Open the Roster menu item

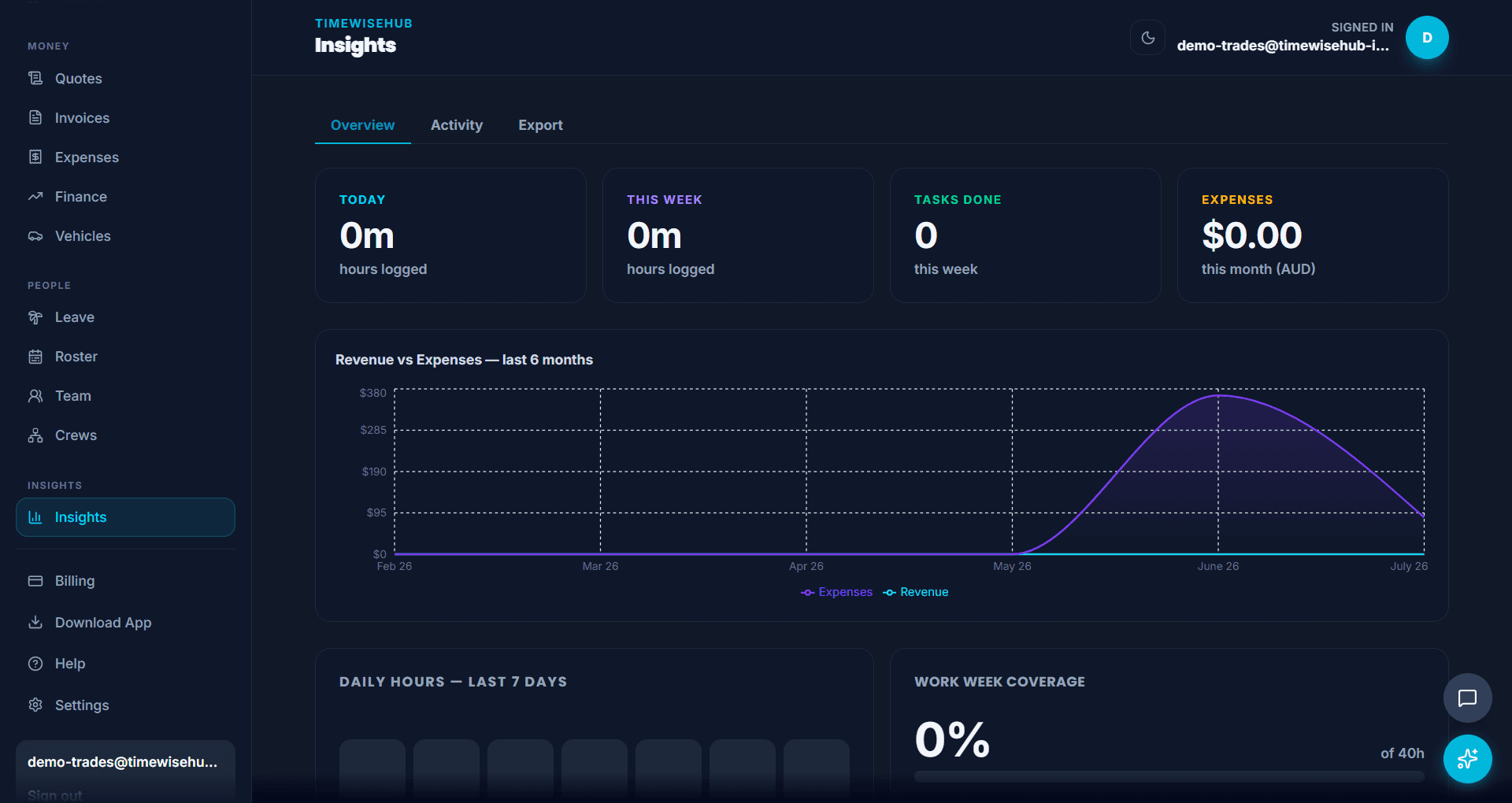(x=125, y=357)
